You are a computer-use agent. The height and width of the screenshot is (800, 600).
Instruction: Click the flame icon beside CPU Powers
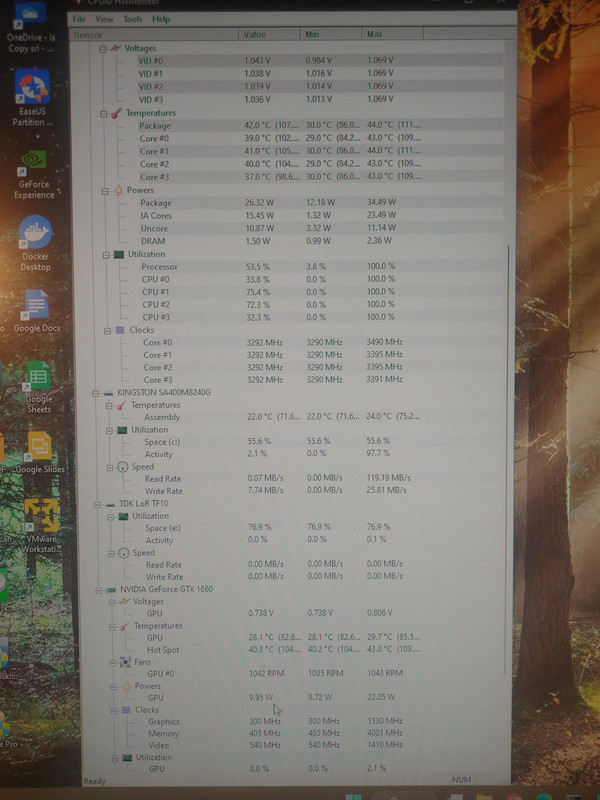tap(118, 190)
